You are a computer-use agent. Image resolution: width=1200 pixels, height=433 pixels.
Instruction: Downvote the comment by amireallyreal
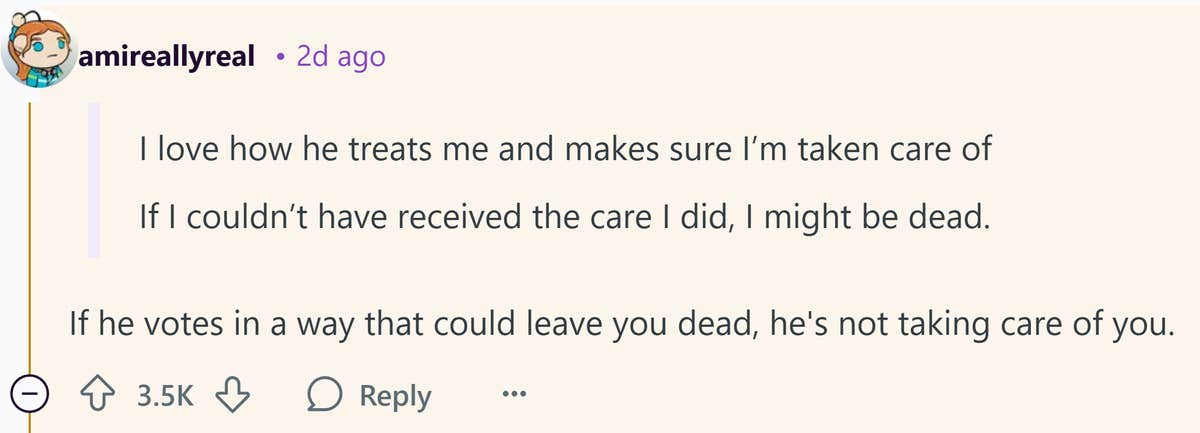pos(232,396)
